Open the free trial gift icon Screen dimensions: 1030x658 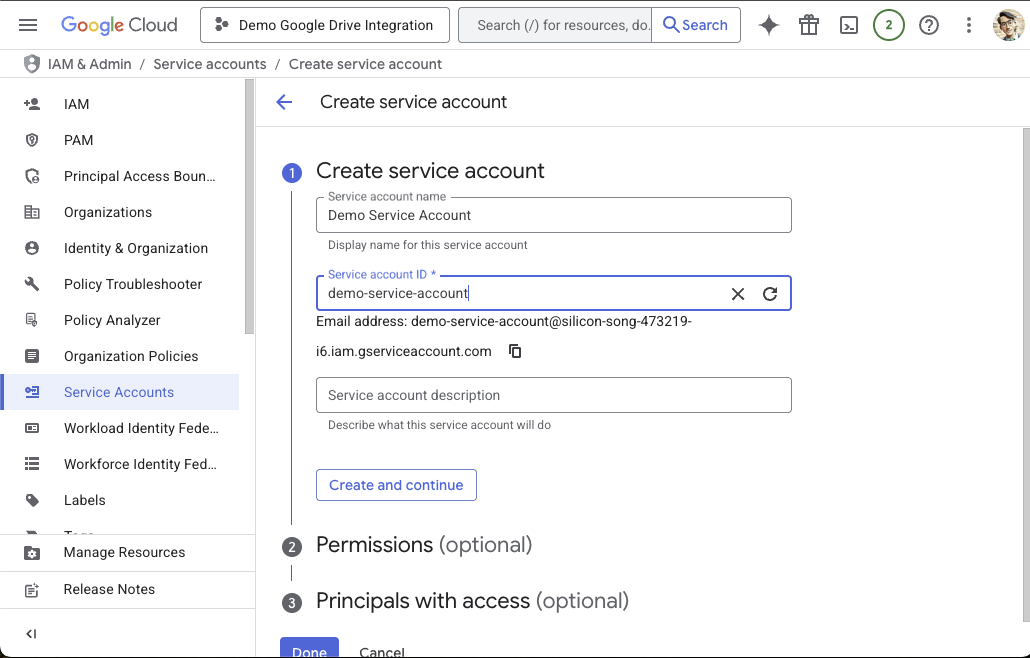pos(809,25)
